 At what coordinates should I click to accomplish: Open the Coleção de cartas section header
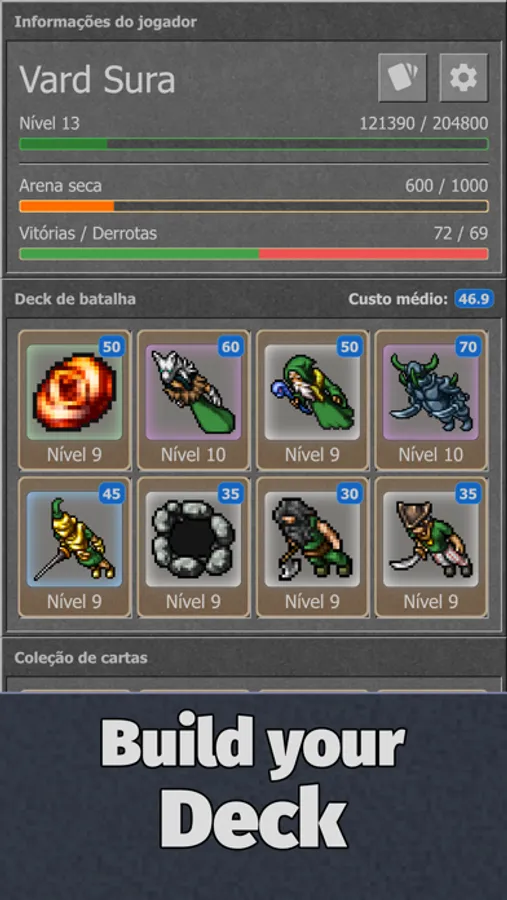click(81, 658)
